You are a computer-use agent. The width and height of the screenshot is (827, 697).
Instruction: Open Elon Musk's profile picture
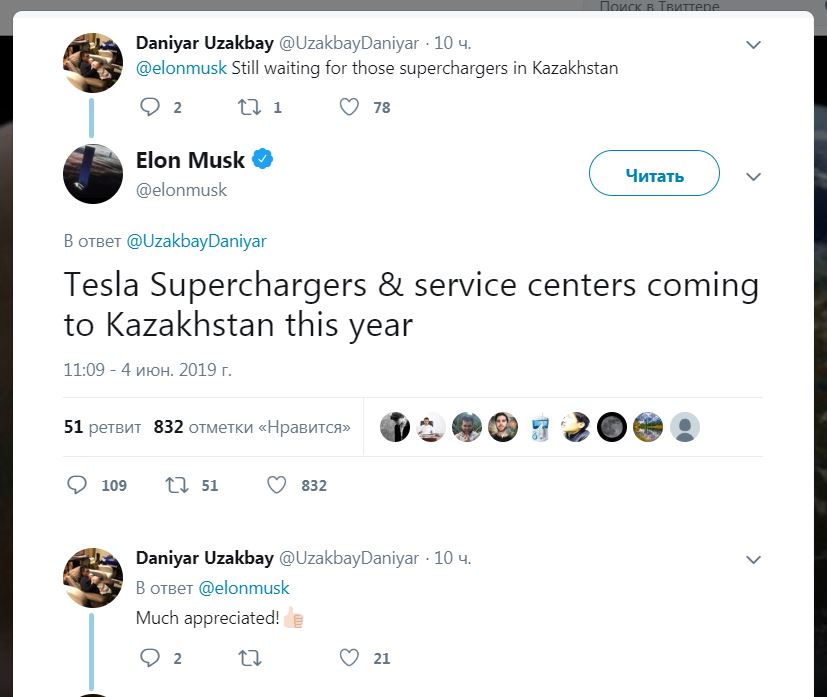[x=93, y=174]
